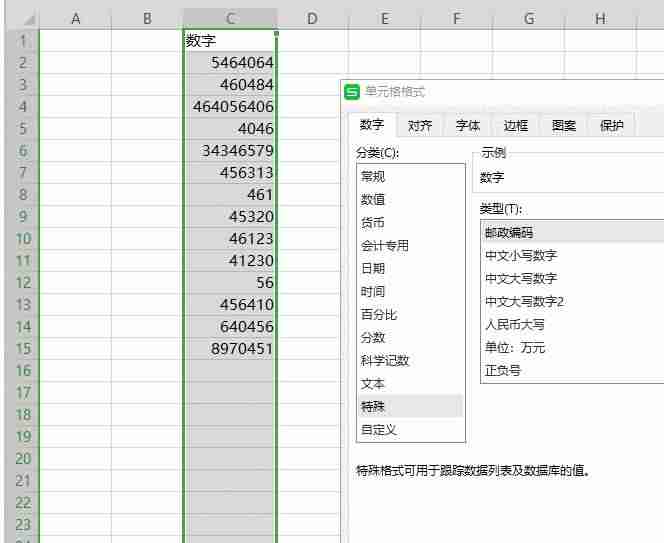Select column C header
664x543 pixels.
[230, 19]
